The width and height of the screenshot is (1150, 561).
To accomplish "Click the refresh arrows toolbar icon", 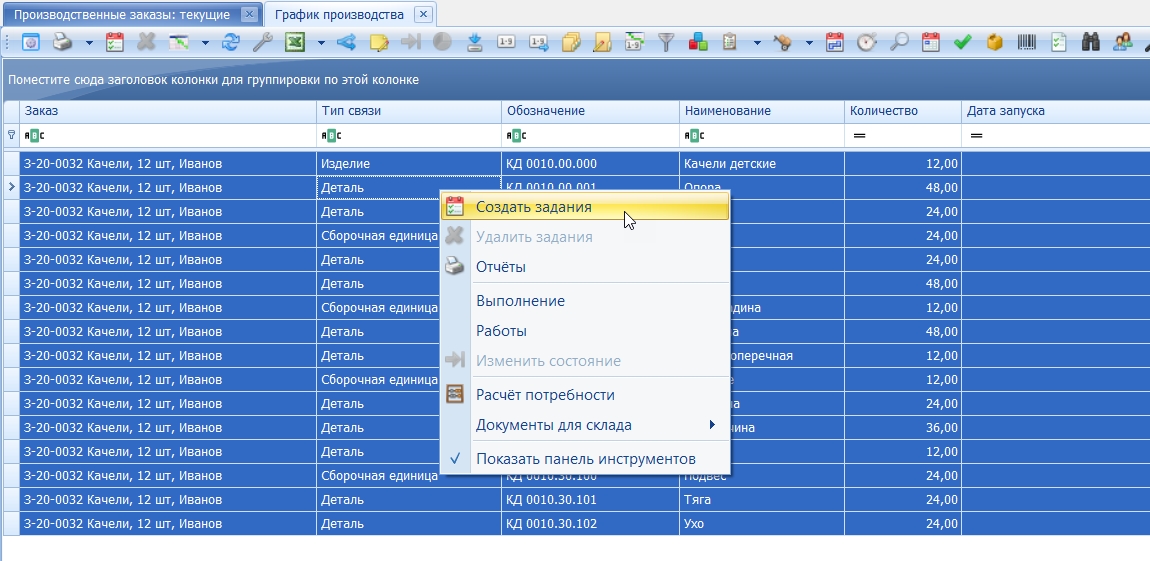I will (x=231, y=43).
